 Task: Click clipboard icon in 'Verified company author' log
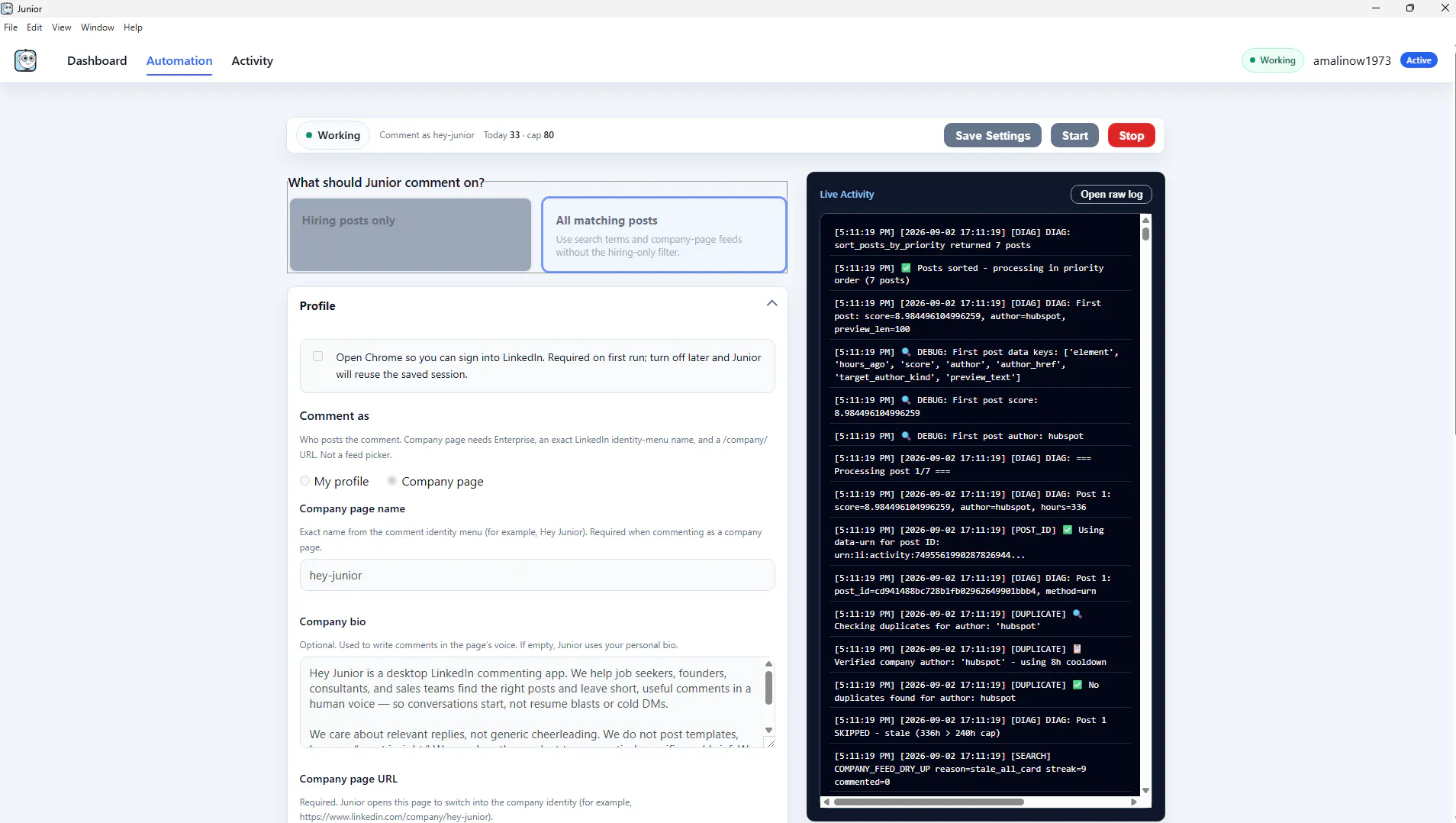click(1077, 649)
